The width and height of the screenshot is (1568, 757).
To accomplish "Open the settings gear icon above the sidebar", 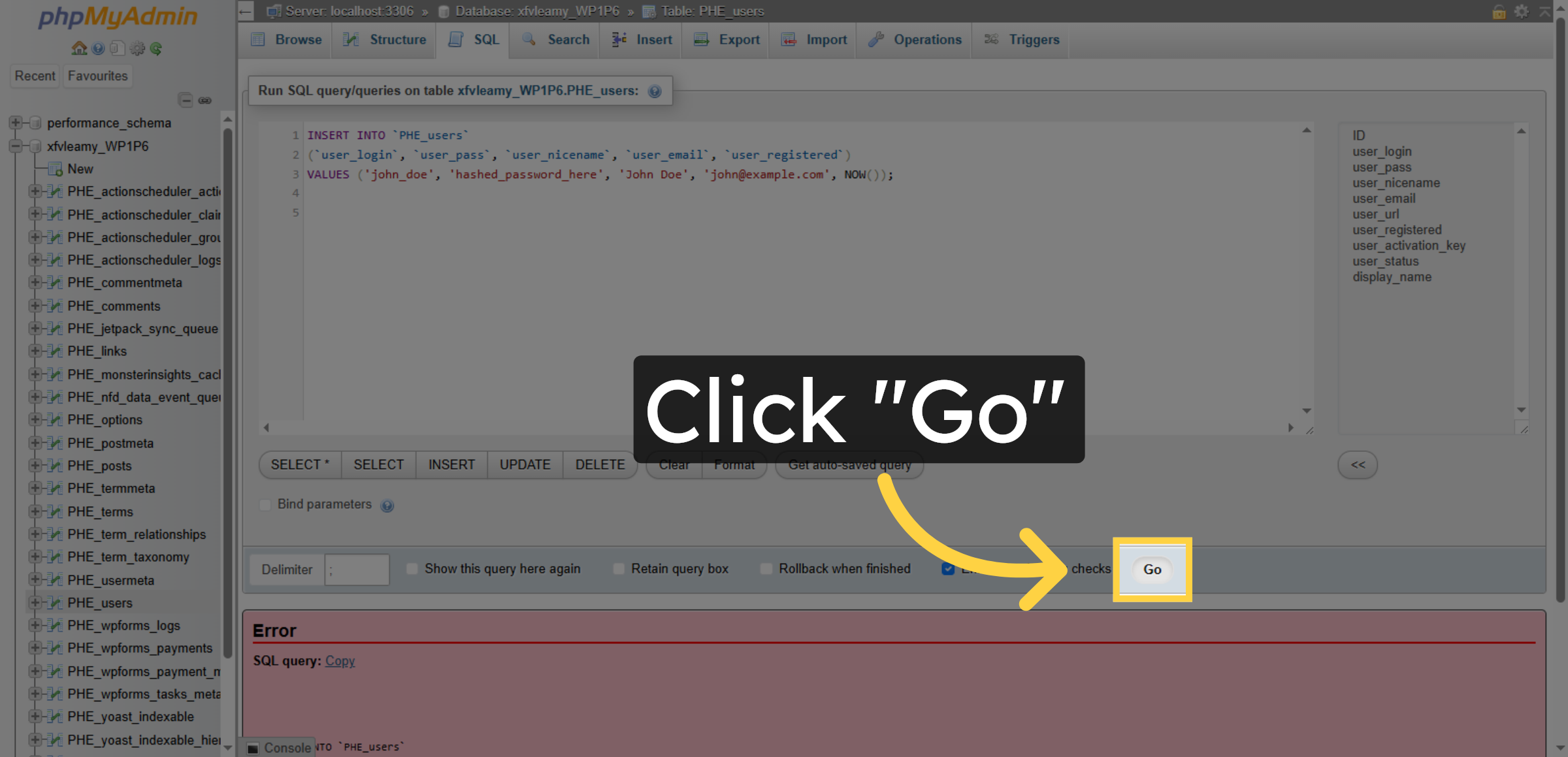I will [137, 48].
